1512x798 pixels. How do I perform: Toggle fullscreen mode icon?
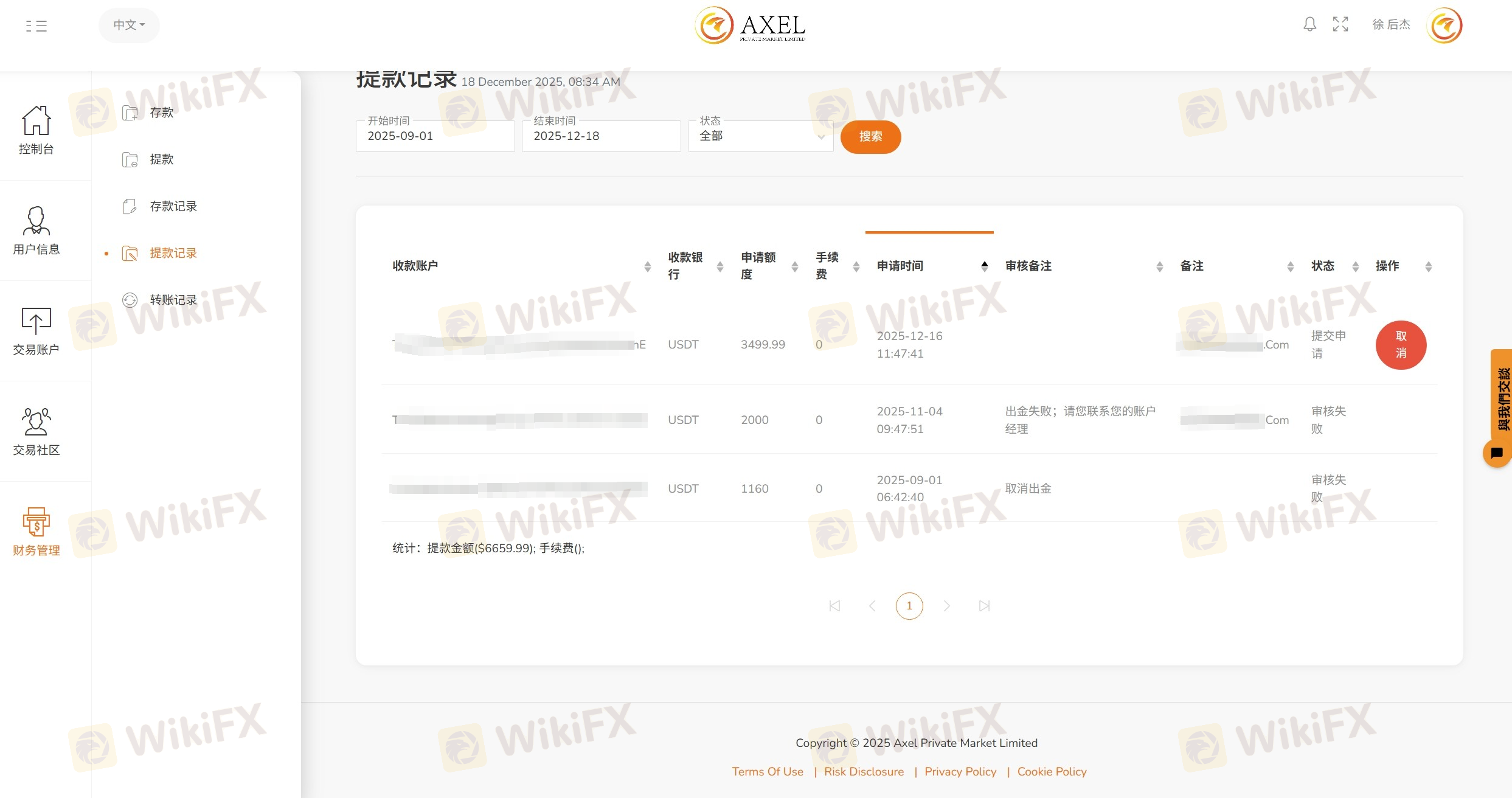[x=1340, y=24]
